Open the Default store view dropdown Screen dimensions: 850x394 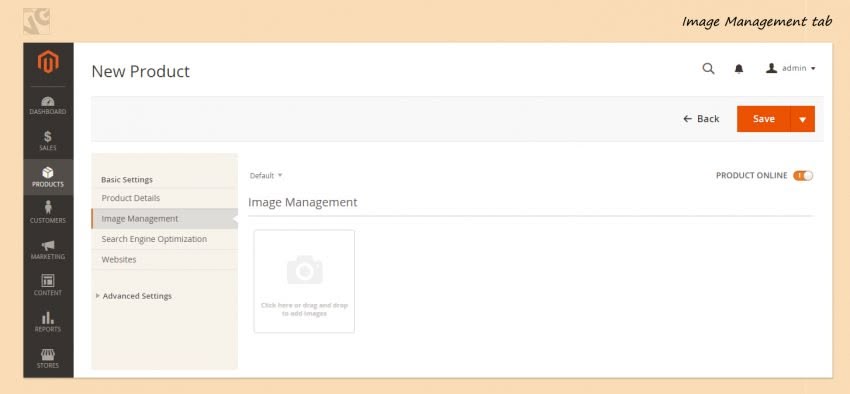(266, 176)
